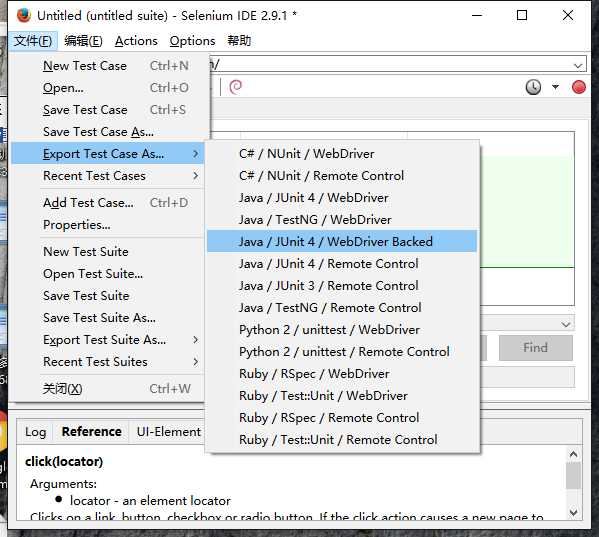Expand Export Test Case As submenu
This screenshot has width=599, height=537.
click(x=108, y=154)
